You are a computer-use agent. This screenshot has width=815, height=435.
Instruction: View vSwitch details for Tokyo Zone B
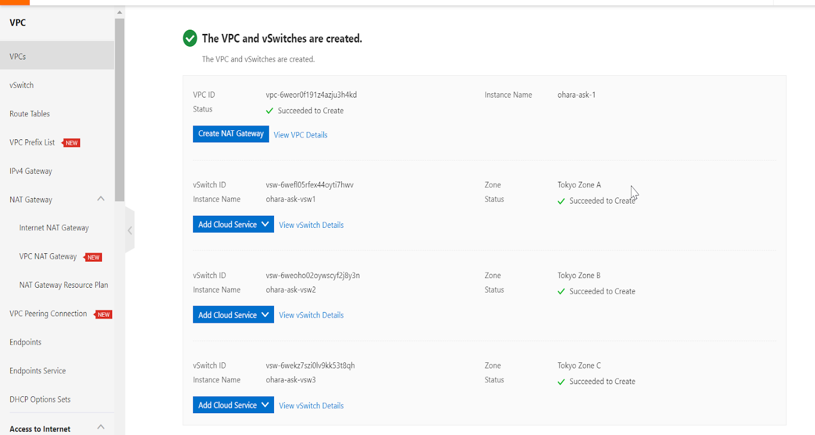click(x=311, y=315)
